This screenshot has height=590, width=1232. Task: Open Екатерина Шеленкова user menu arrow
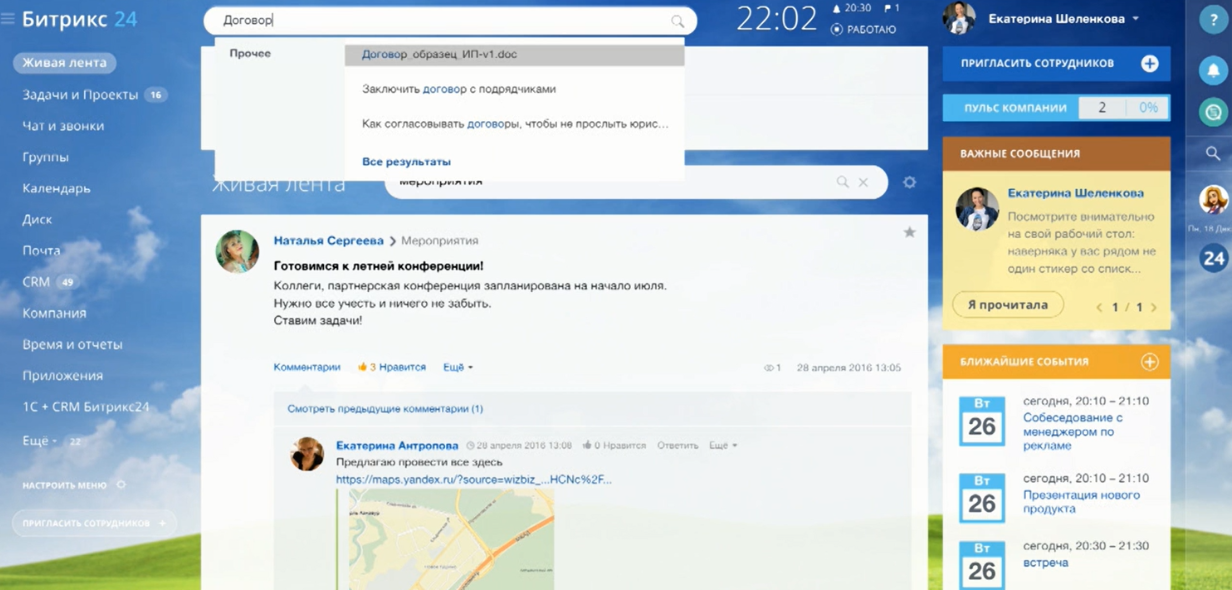(1136, 19)
